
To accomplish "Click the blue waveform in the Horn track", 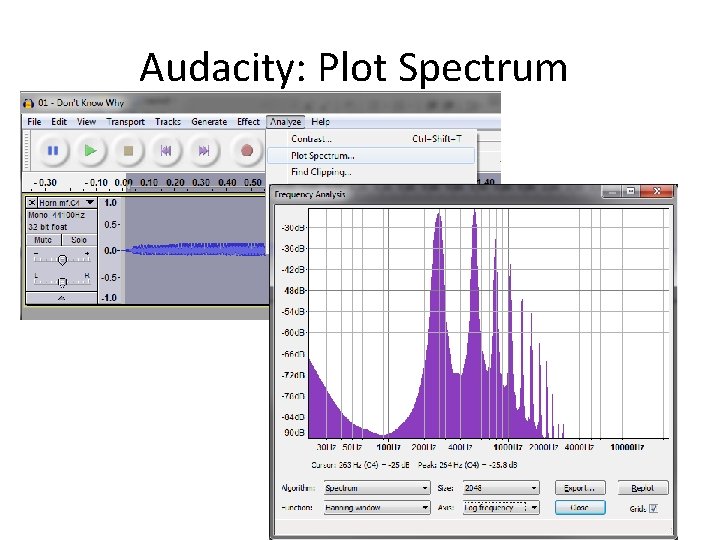I will [197, 249].
